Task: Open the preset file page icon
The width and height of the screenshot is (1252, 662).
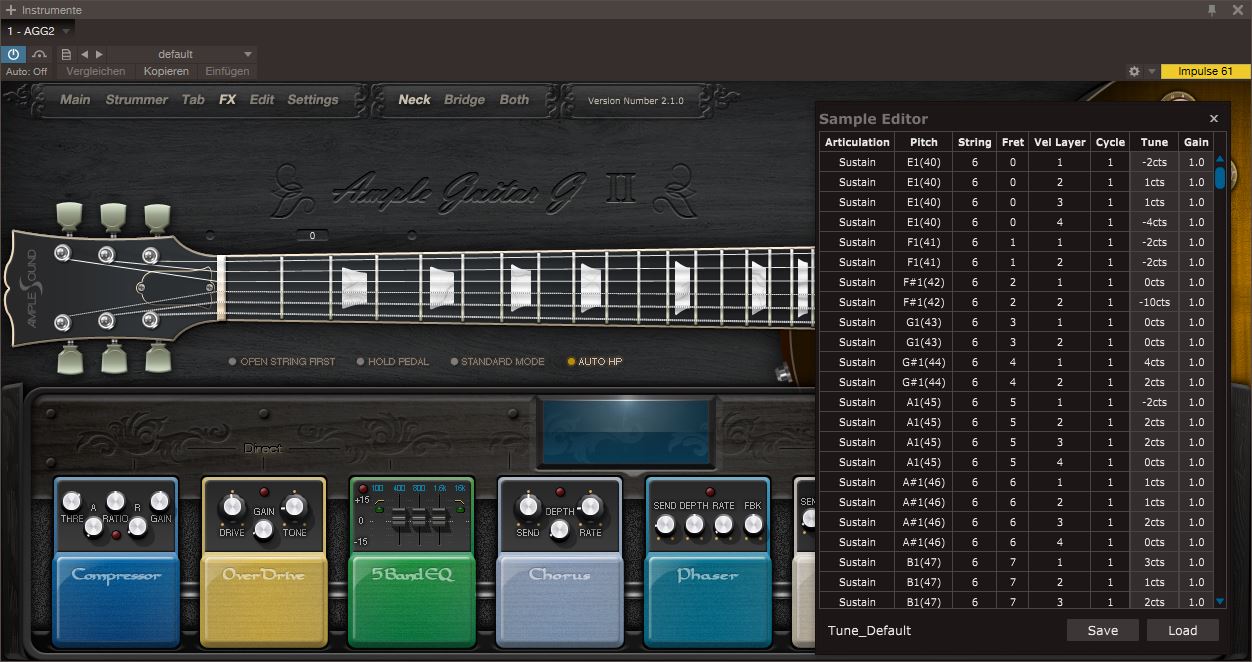Action: pyautogui.click(x=66, y=54)
